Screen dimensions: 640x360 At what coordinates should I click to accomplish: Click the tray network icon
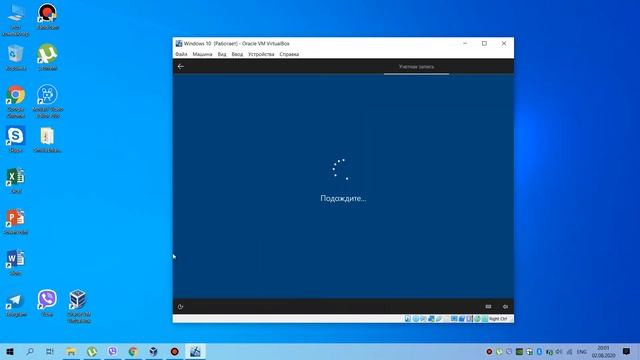pos(569,352)
